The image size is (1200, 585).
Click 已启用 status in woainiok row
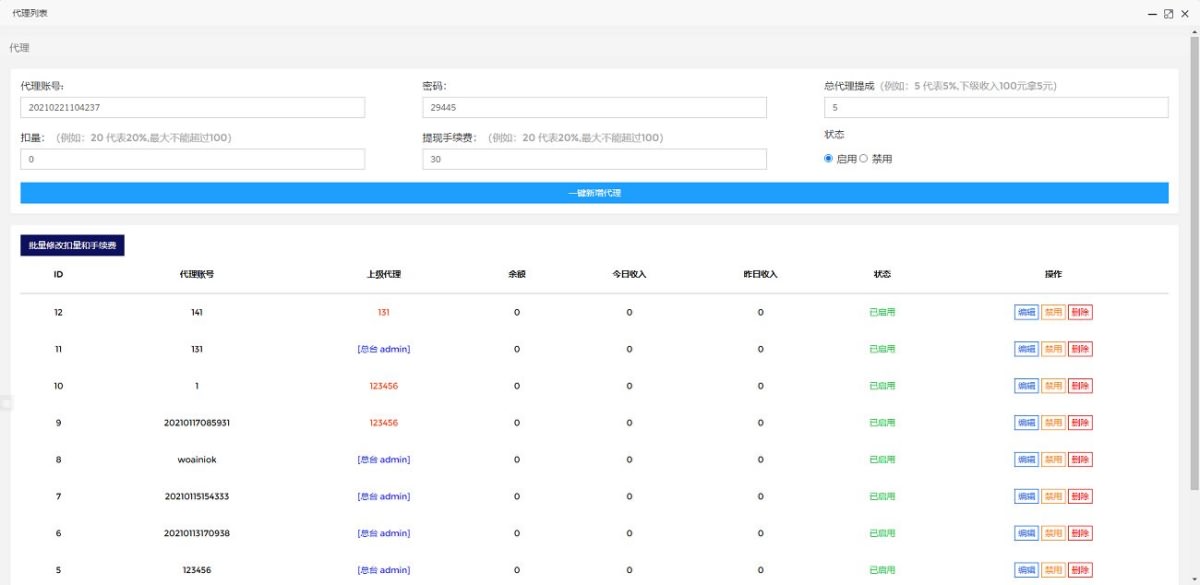coord(882,460)
